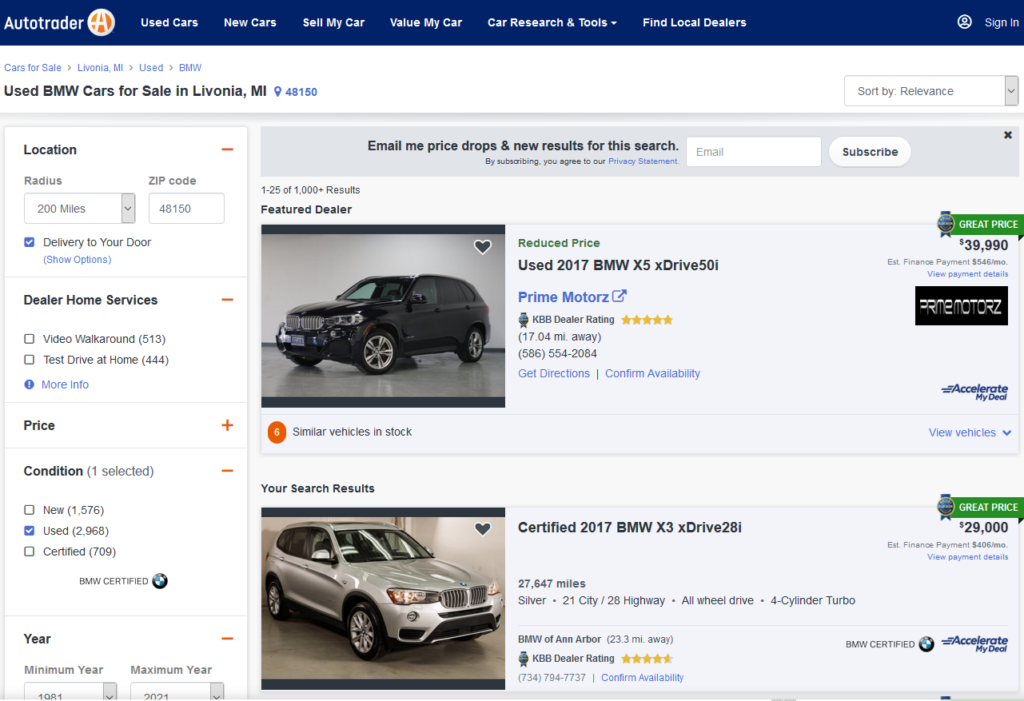Click Sign In

[1001, 22]
